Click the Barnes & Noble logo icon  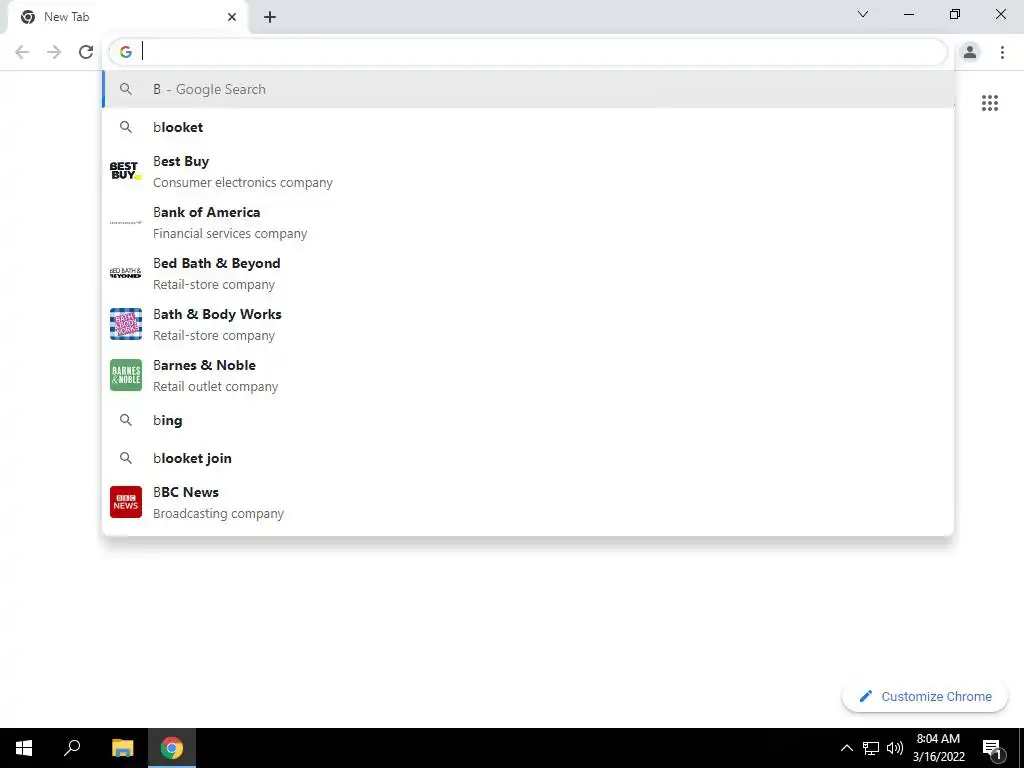(x=126, y=375)
